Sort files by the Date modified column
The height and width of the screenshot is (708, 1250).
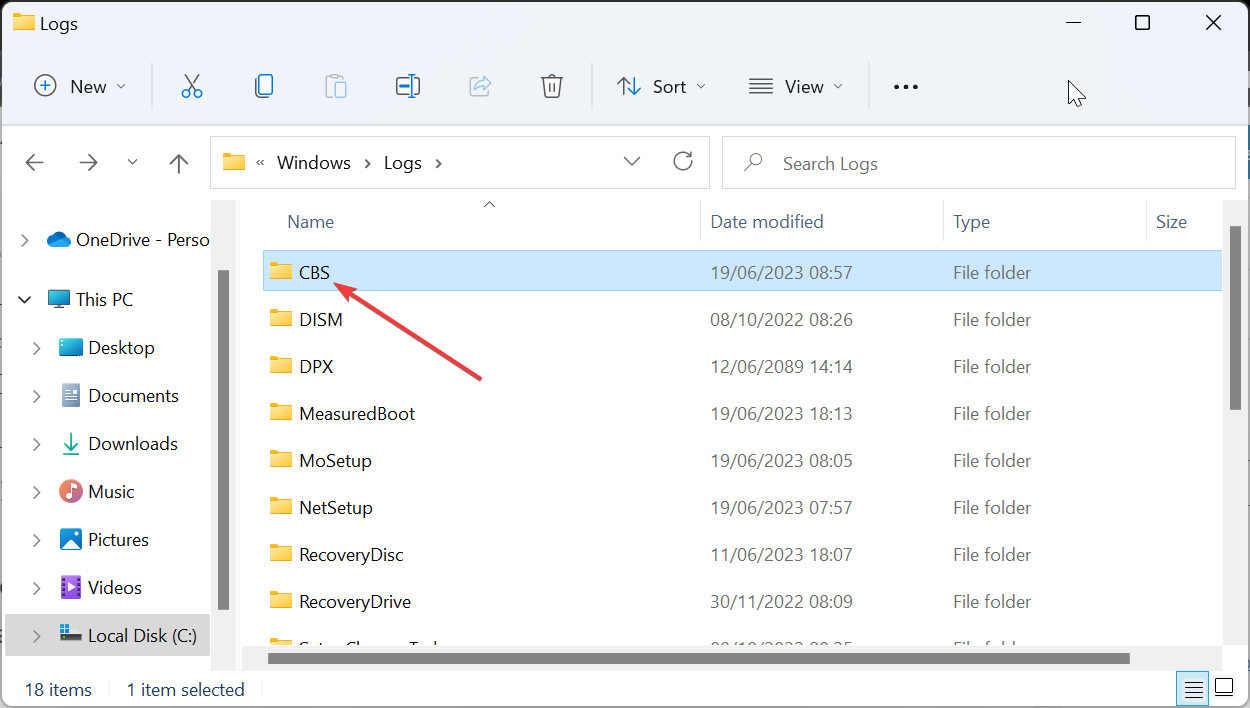[x=767, y=221]
